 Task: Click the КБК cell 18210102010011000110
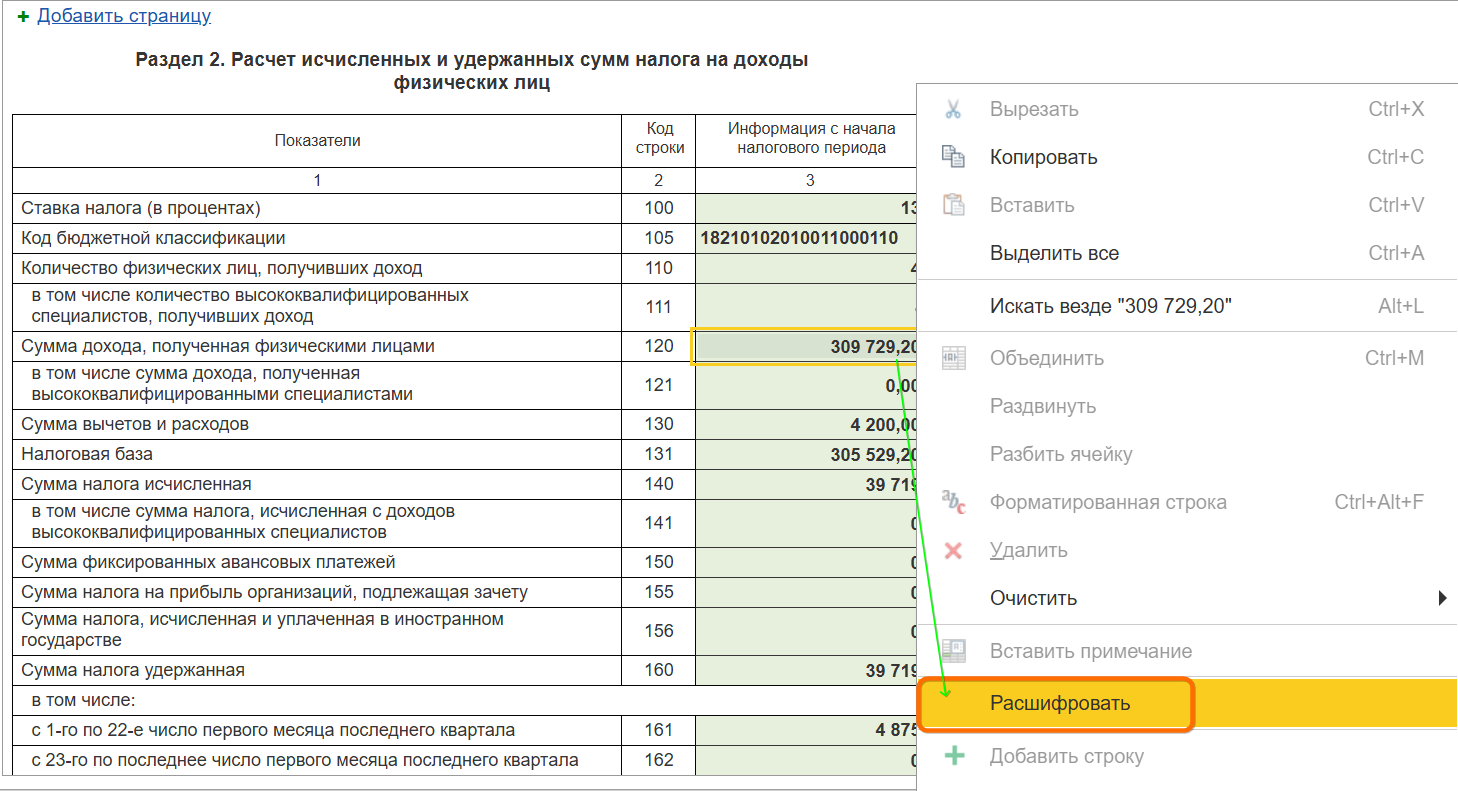pos(805,238)
